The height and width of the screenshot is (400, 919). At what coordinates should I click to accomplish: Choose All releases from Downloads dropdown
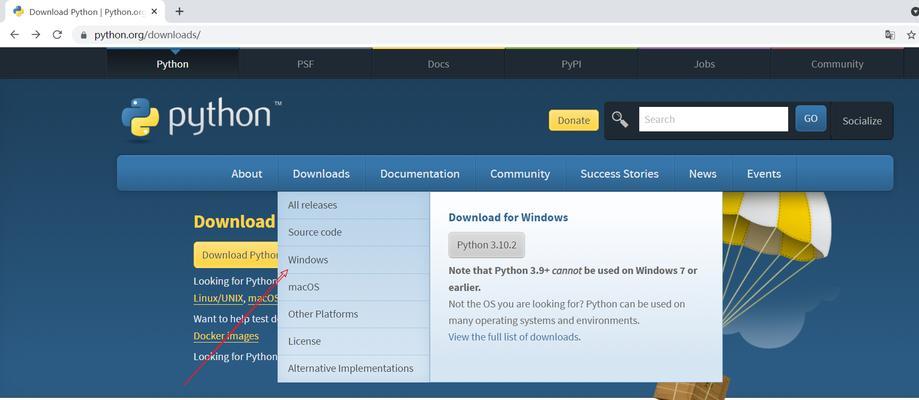point(353,205)
